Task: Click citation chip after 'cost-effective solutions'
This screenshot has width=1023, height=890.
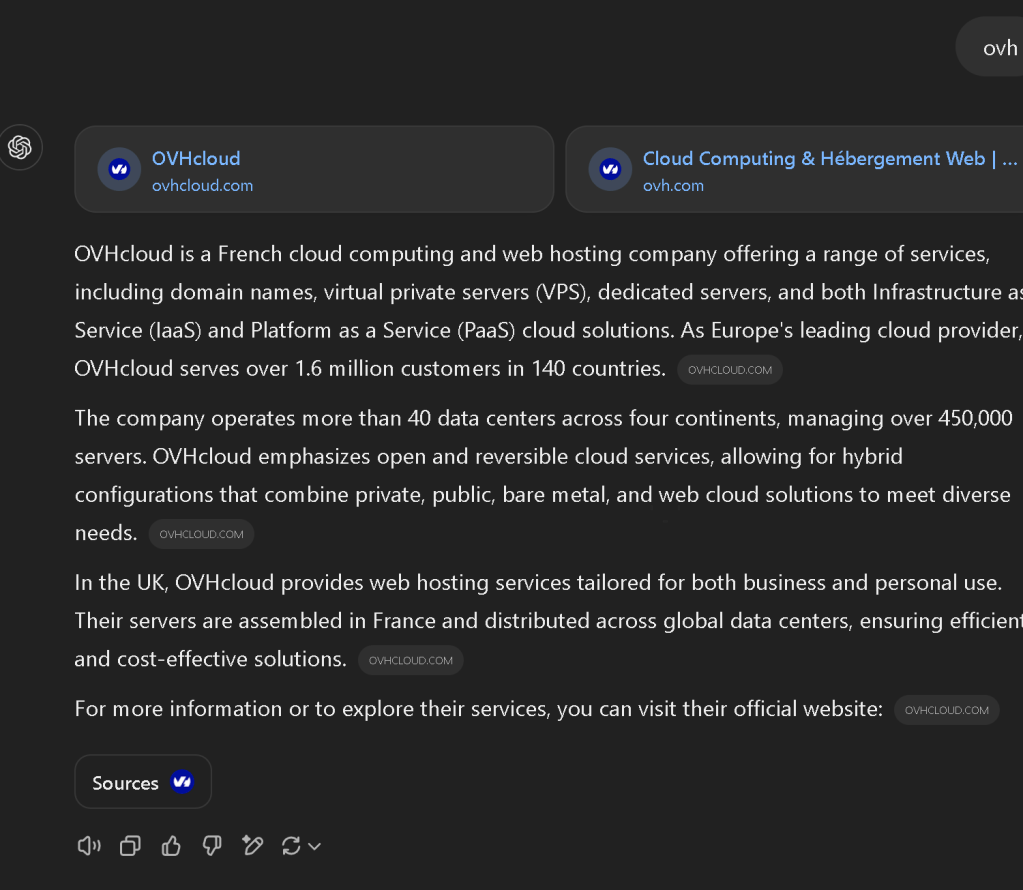Action: pos(411,660)
